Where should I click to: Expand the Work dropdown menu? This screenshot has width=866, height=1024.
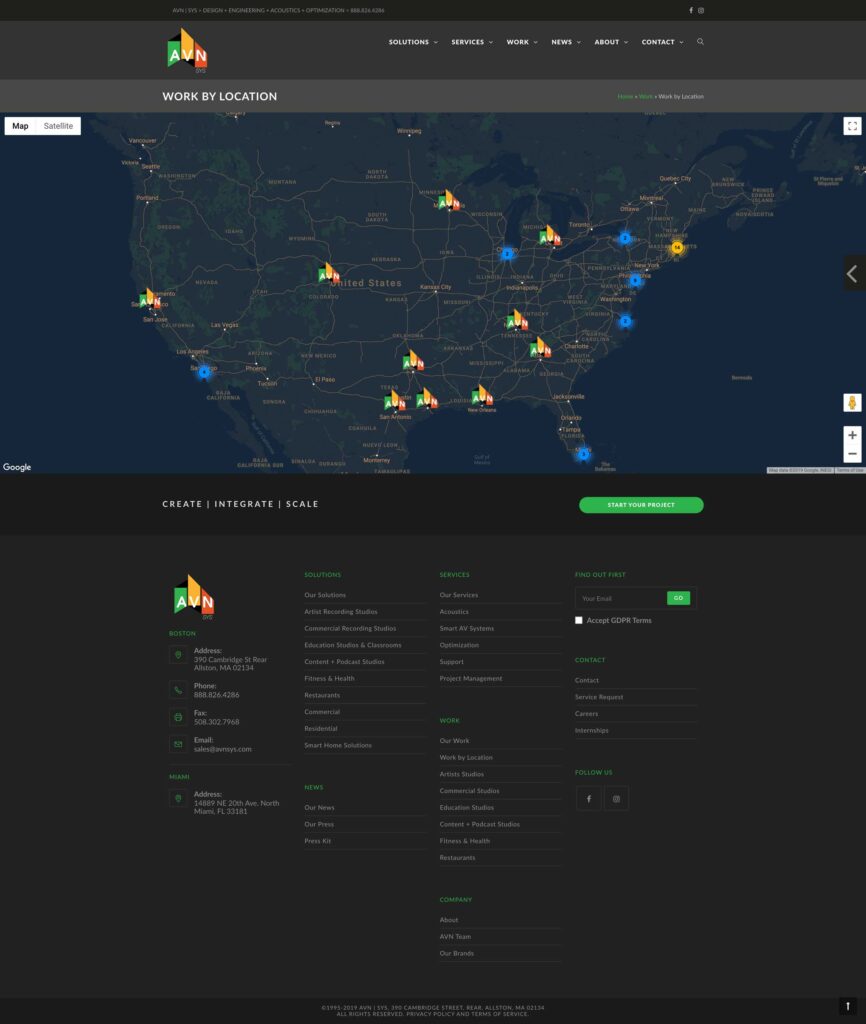[522, 42]
